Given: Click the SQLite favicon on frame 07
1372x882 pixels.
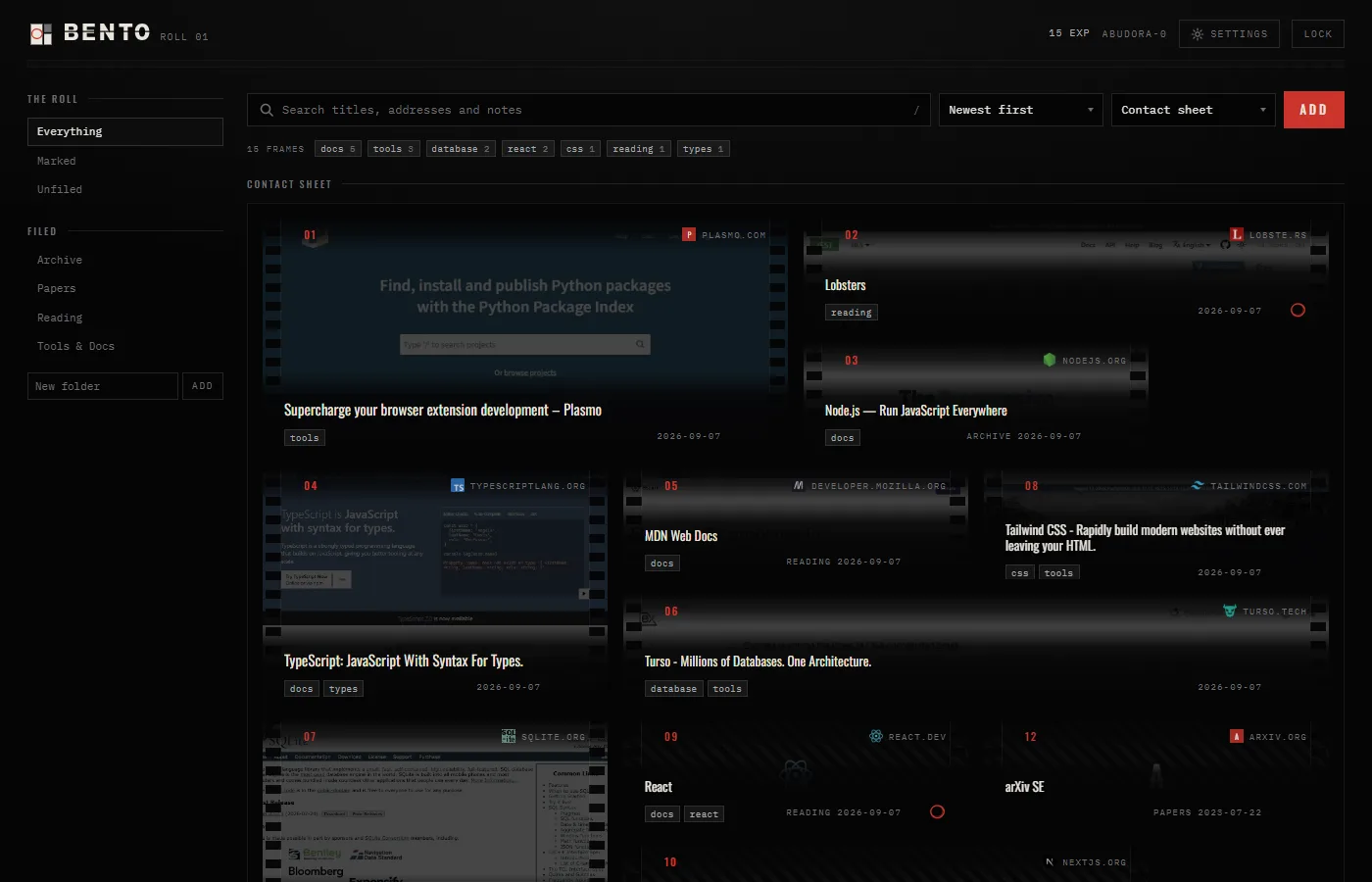Looking at the screenshot, I should coord(509,737).
